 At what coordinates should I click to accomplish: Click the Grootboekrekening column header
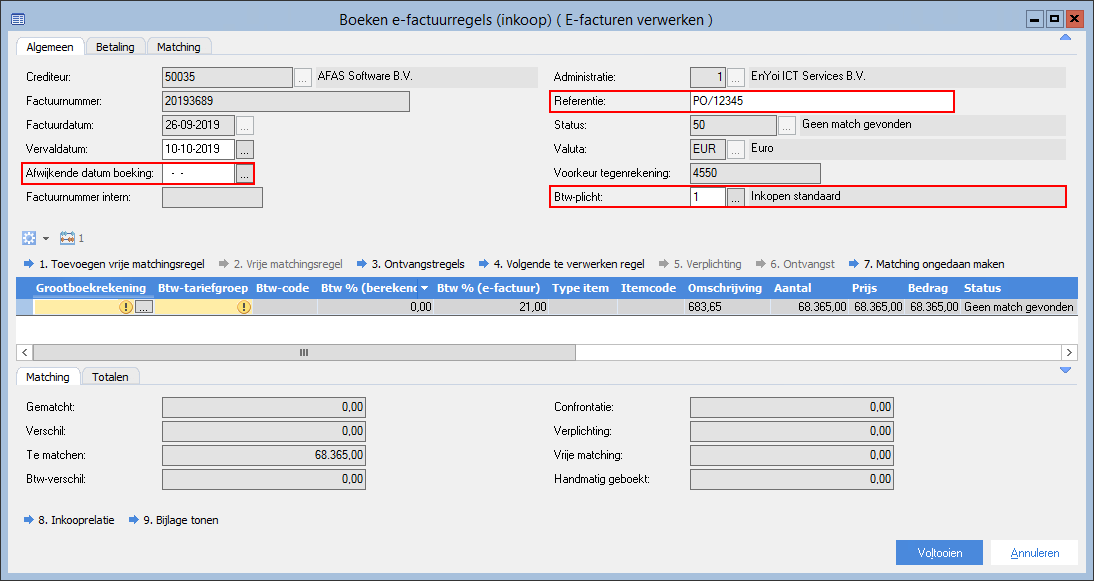[91, 288]
